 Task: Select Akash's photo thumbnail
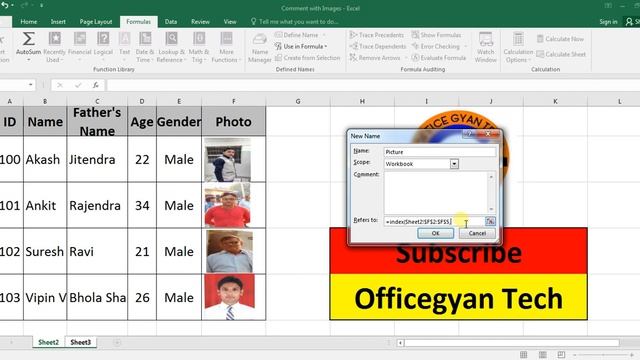[227, 160]
